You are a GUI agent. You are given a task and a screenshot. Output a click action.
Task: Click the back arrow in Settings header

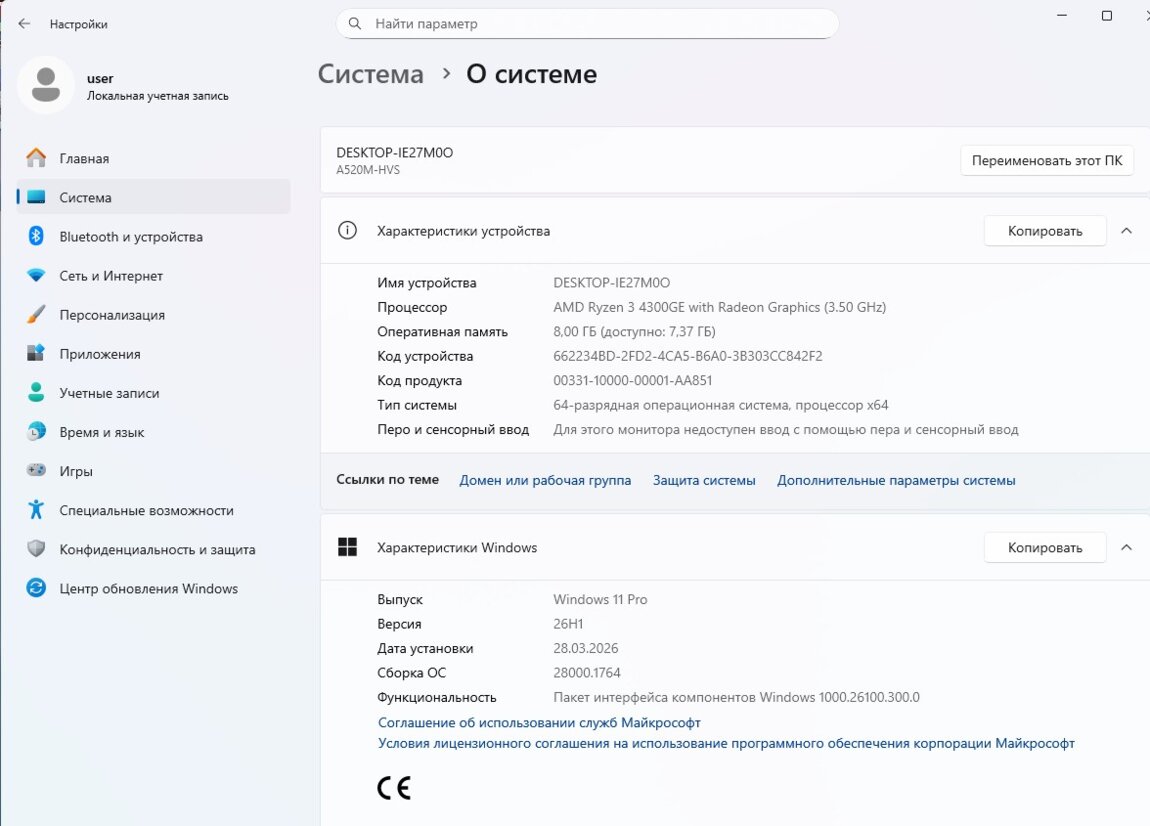click(x=24, y=24)
